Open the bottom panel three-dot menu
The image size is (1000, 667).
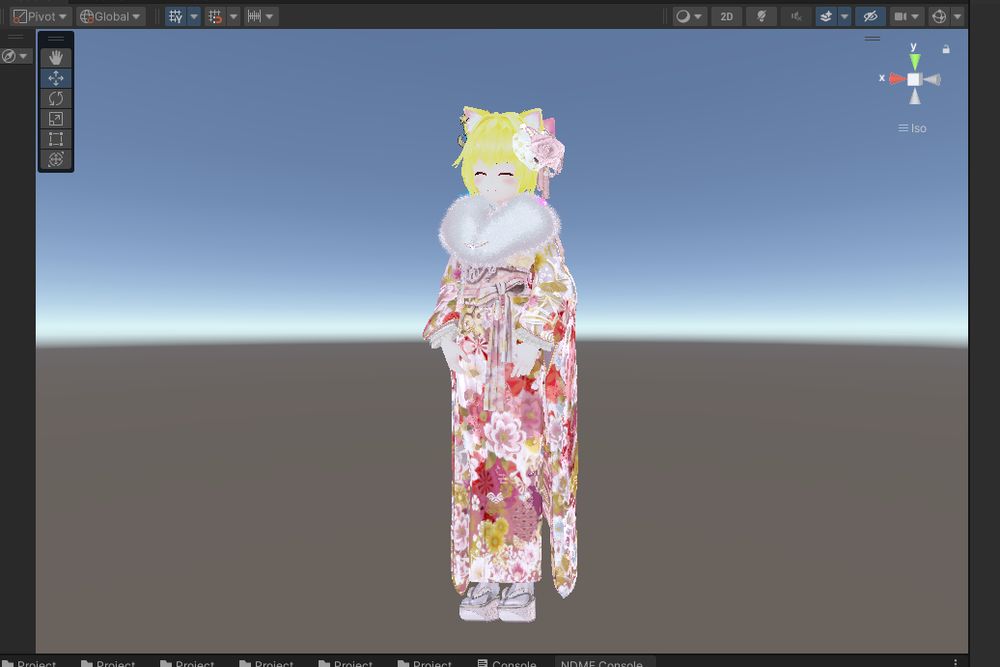[955, 663]
